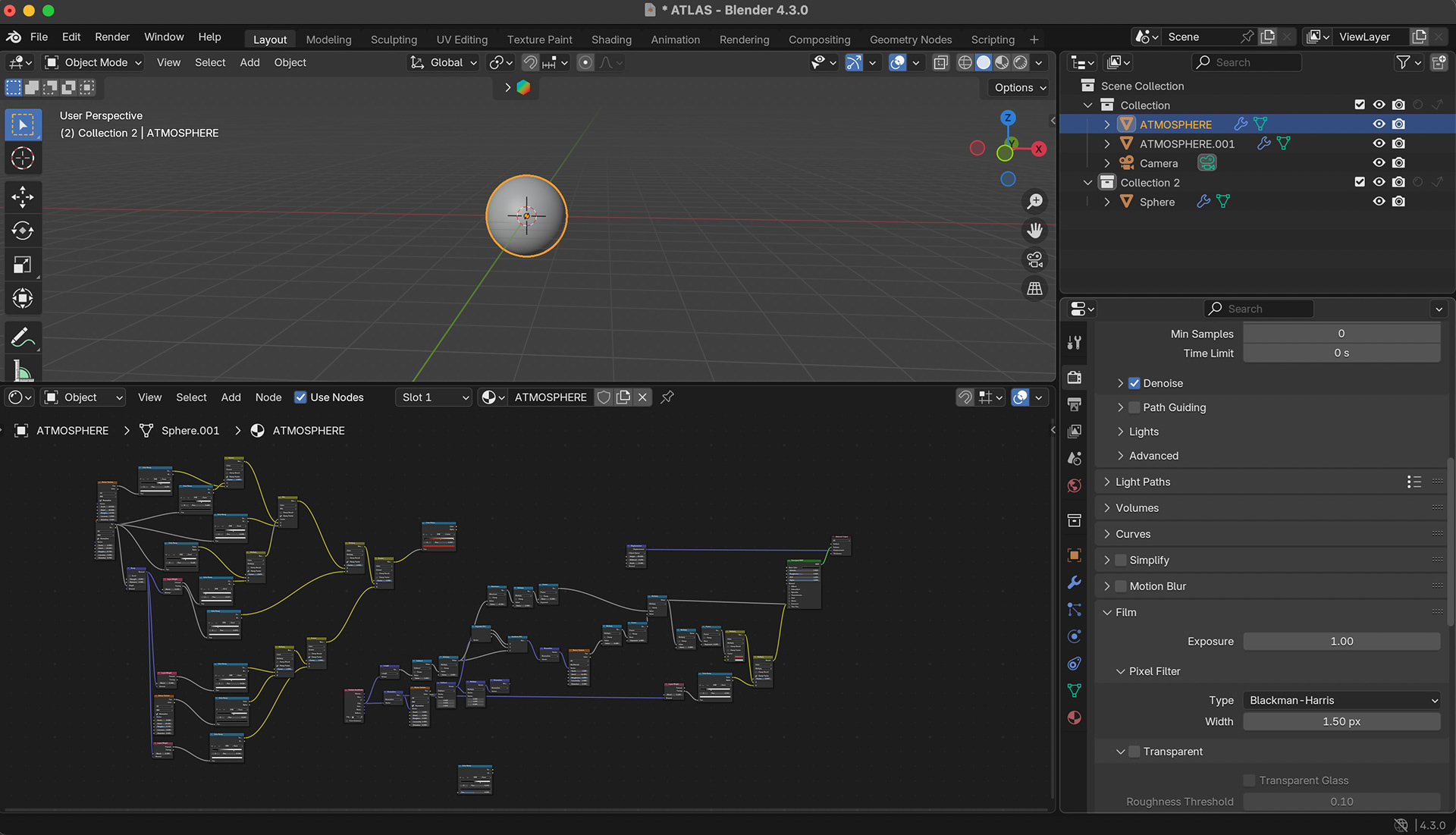1456x835 pixels.
Task: Select the 3D Cursor tool
Action: point(23,158)
